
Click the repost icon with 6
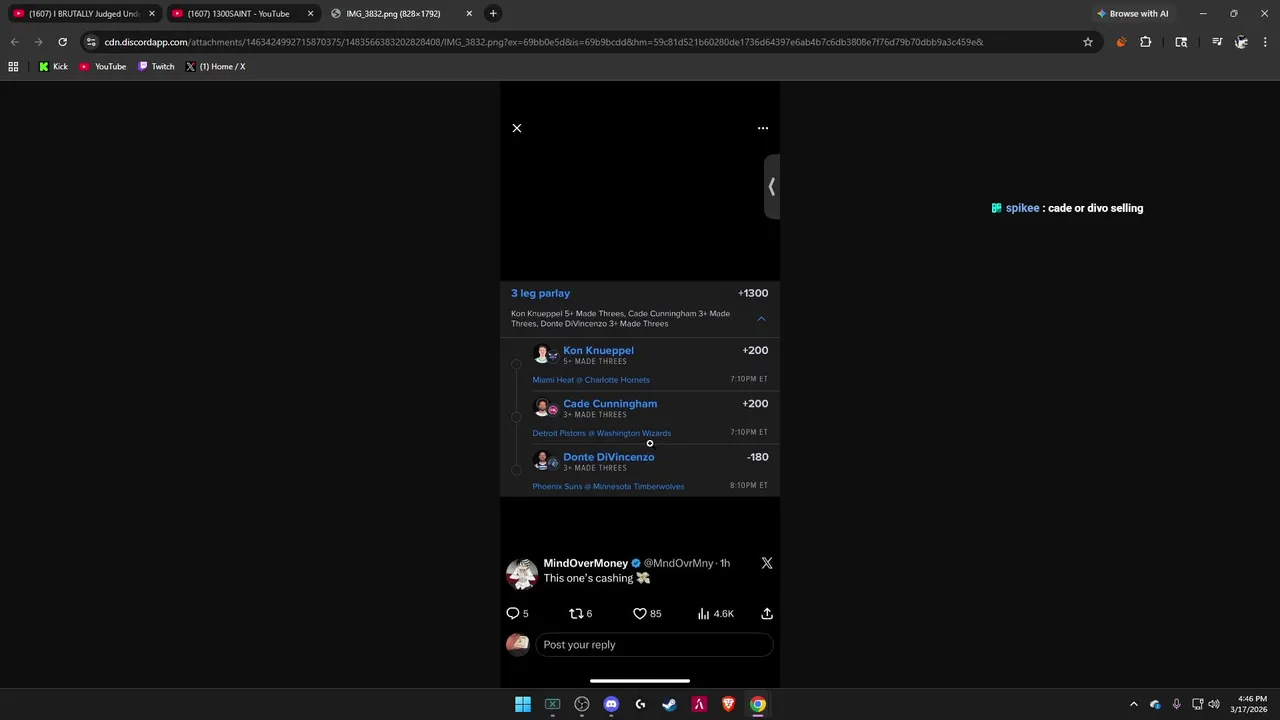point(575,613)
